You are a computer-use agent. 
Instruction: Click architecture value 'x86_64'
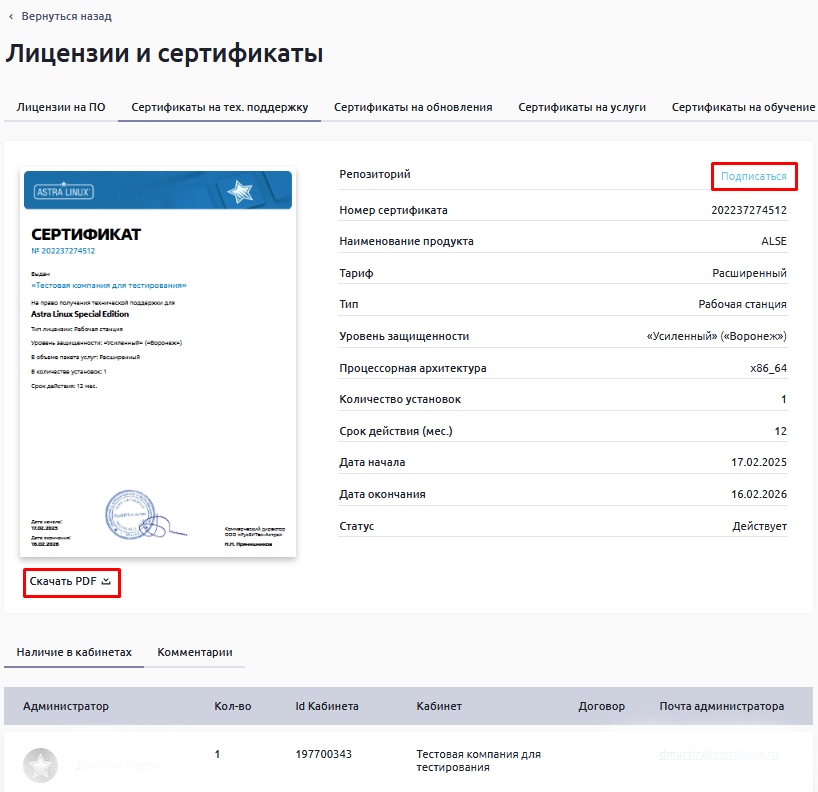(768, 368)
